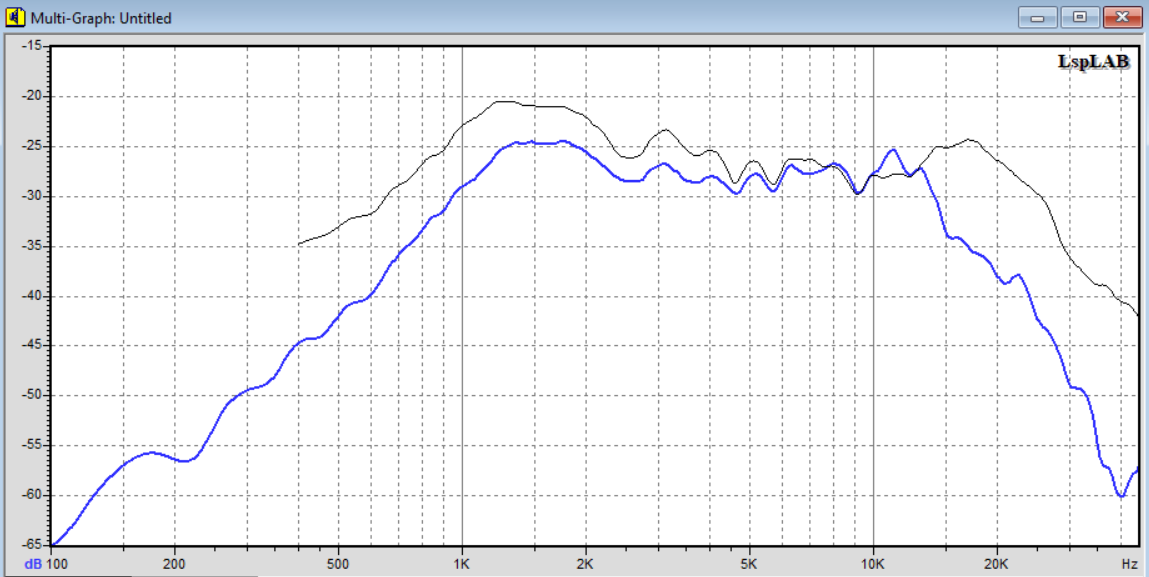Click the 500 frequency axis label

338,565
